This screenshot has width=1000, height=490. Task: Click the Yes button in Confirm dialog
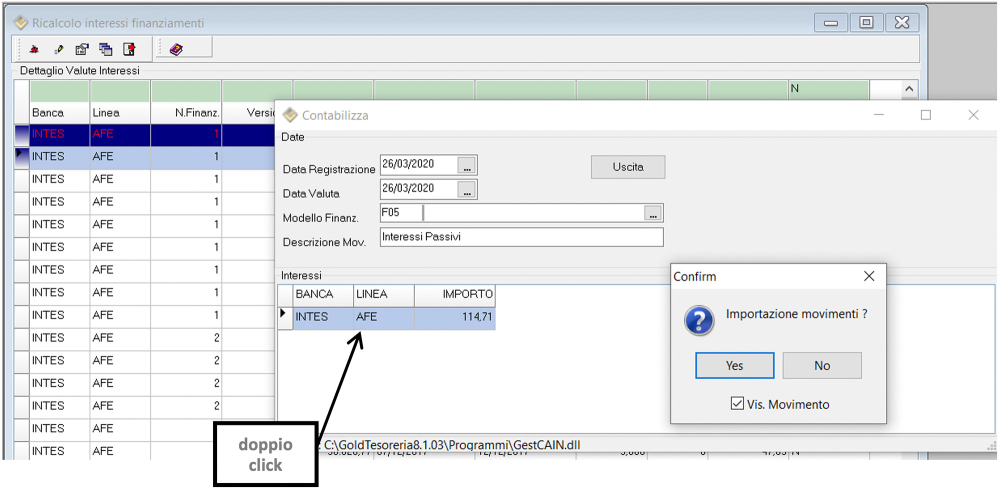click(x=734, y=366)
